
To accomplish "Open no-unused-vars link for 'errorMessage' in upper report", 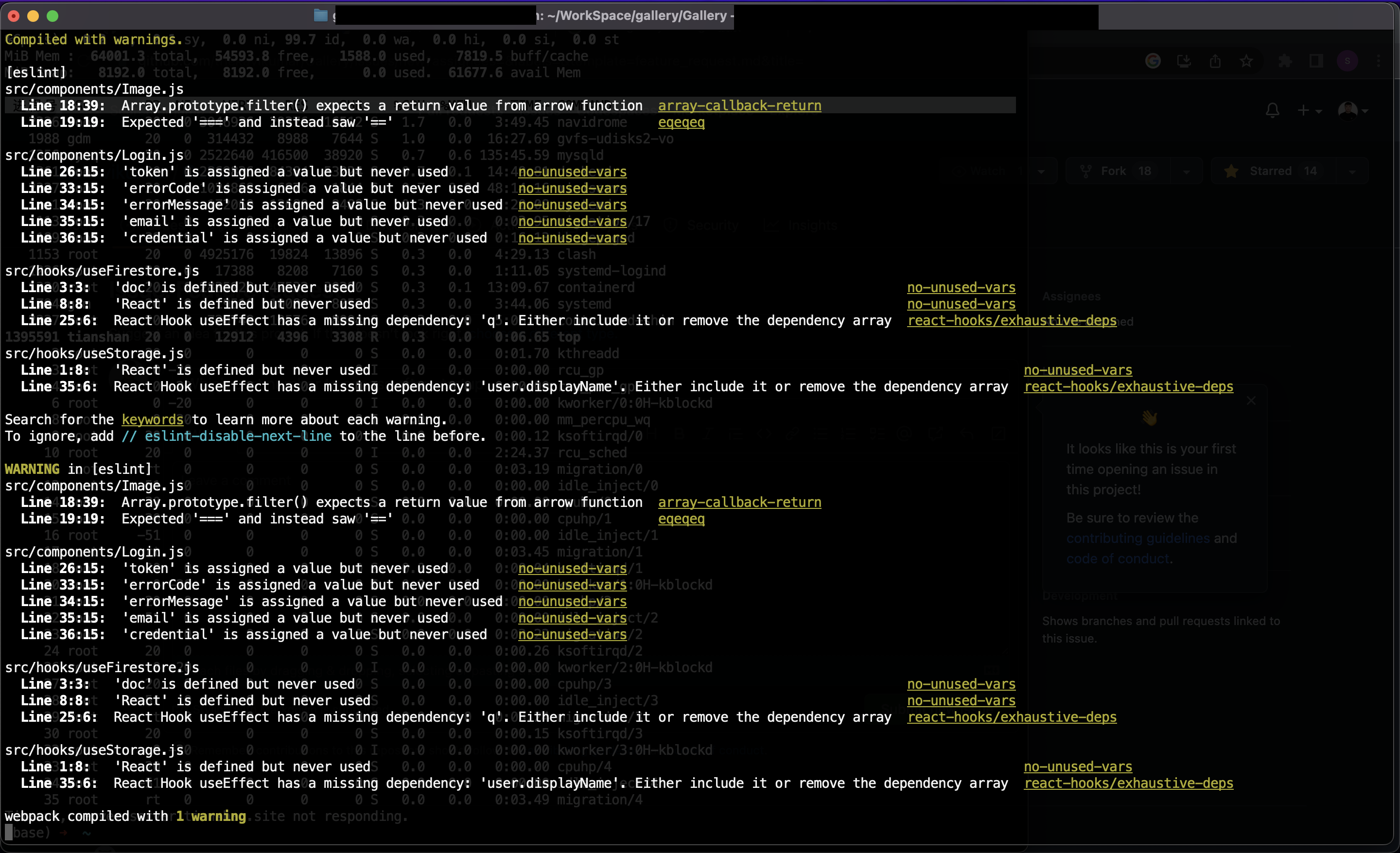I will click(572, 205).
